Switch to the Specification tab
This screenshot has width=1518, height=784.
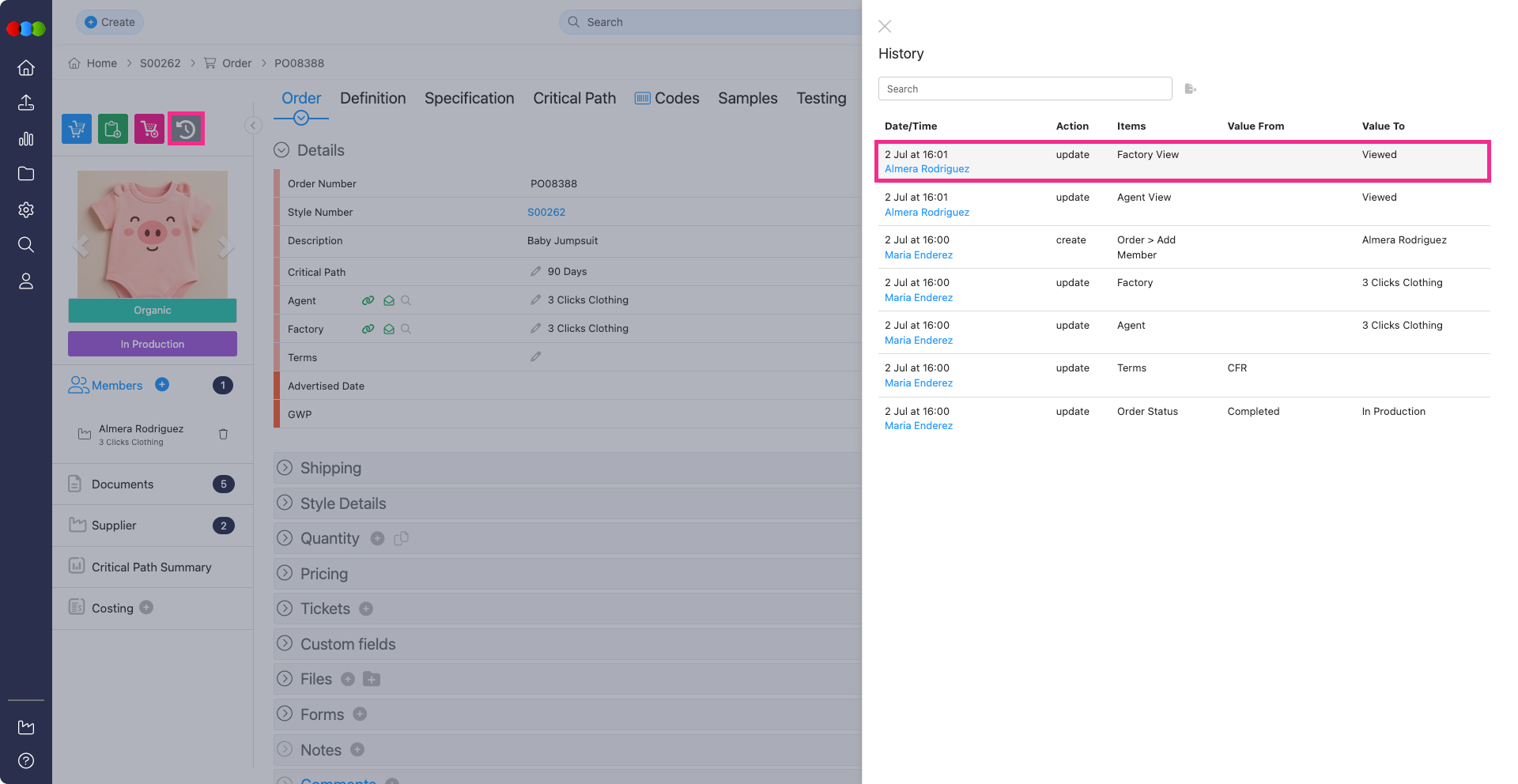tap(469, 98)
